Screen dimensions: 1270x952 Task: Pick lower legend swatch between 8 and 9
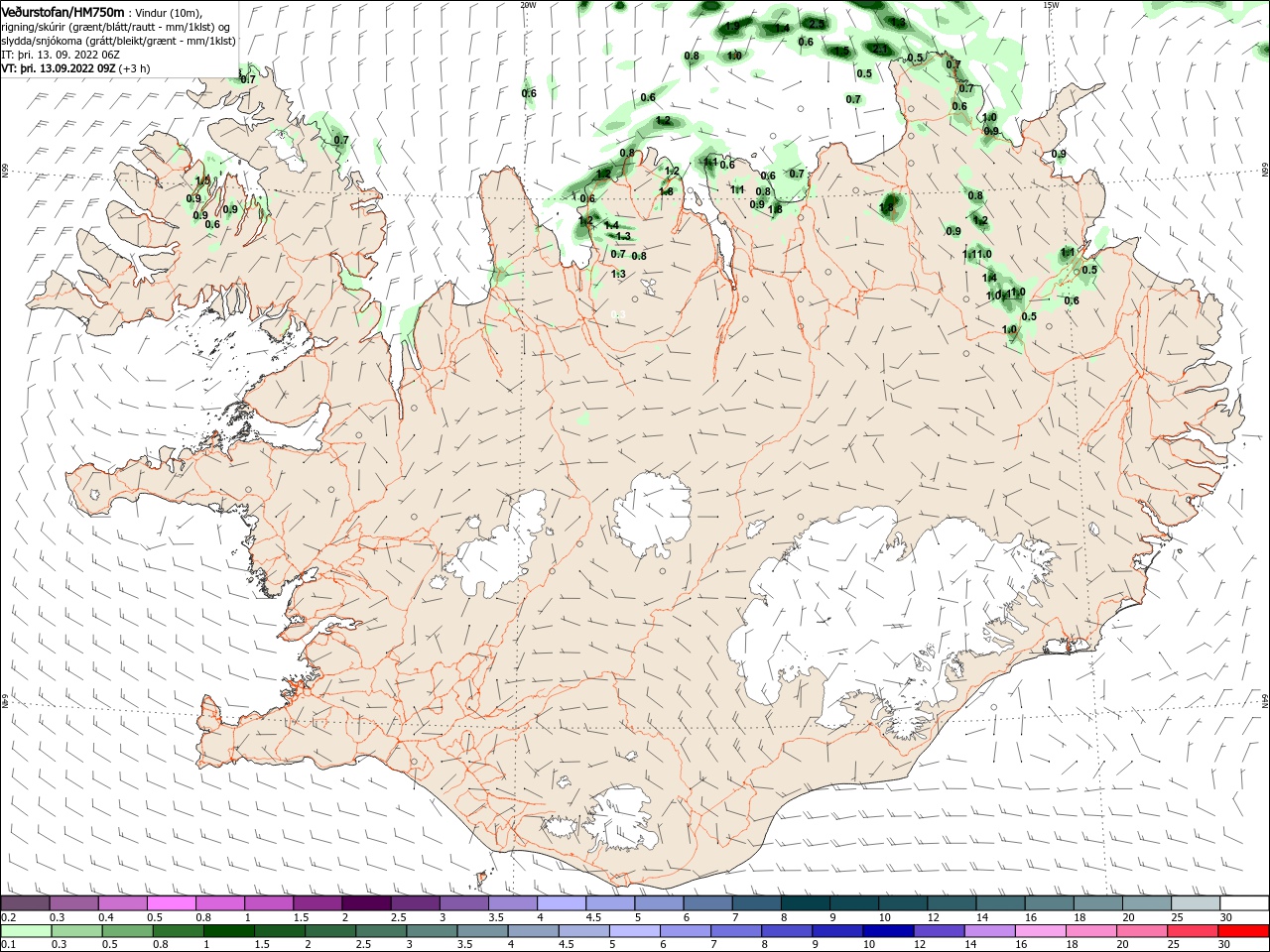click(788, 931)
